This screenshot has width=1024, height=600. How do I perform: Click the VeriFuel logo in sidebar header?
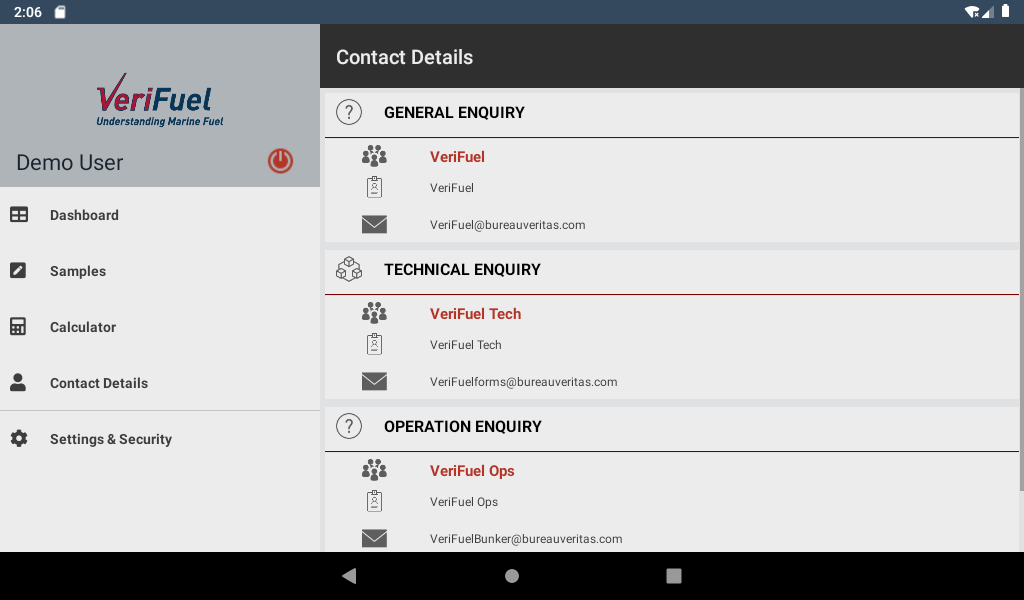(x=159, y=99)
